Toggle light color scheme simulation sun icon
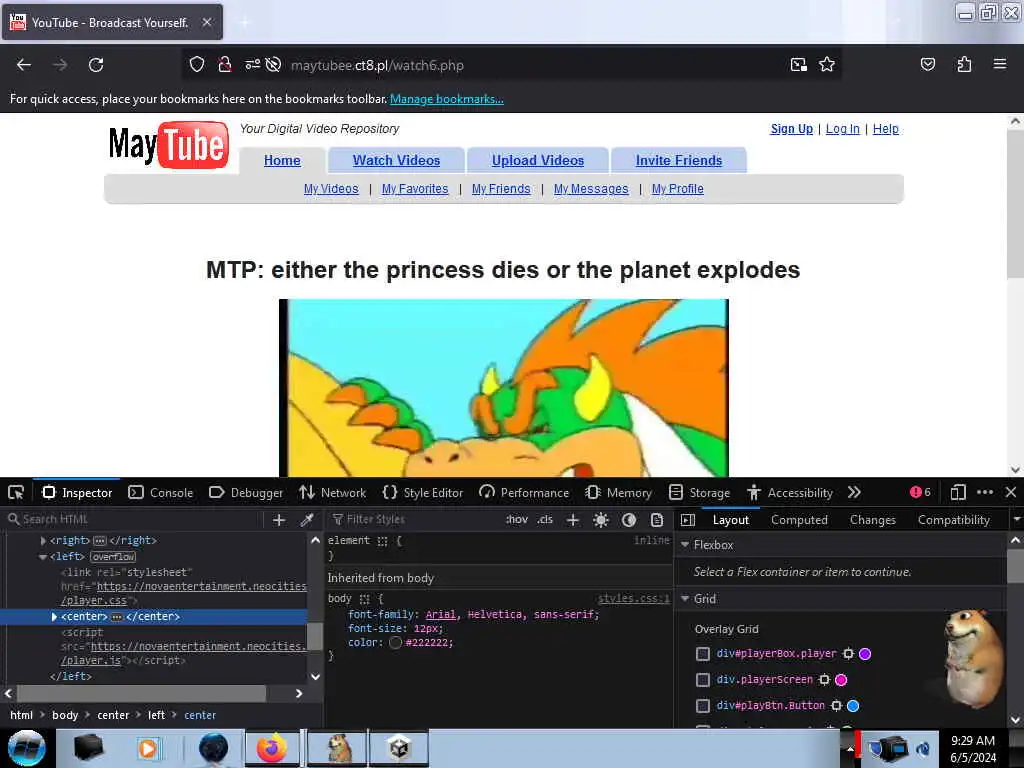 coord(601,520)
